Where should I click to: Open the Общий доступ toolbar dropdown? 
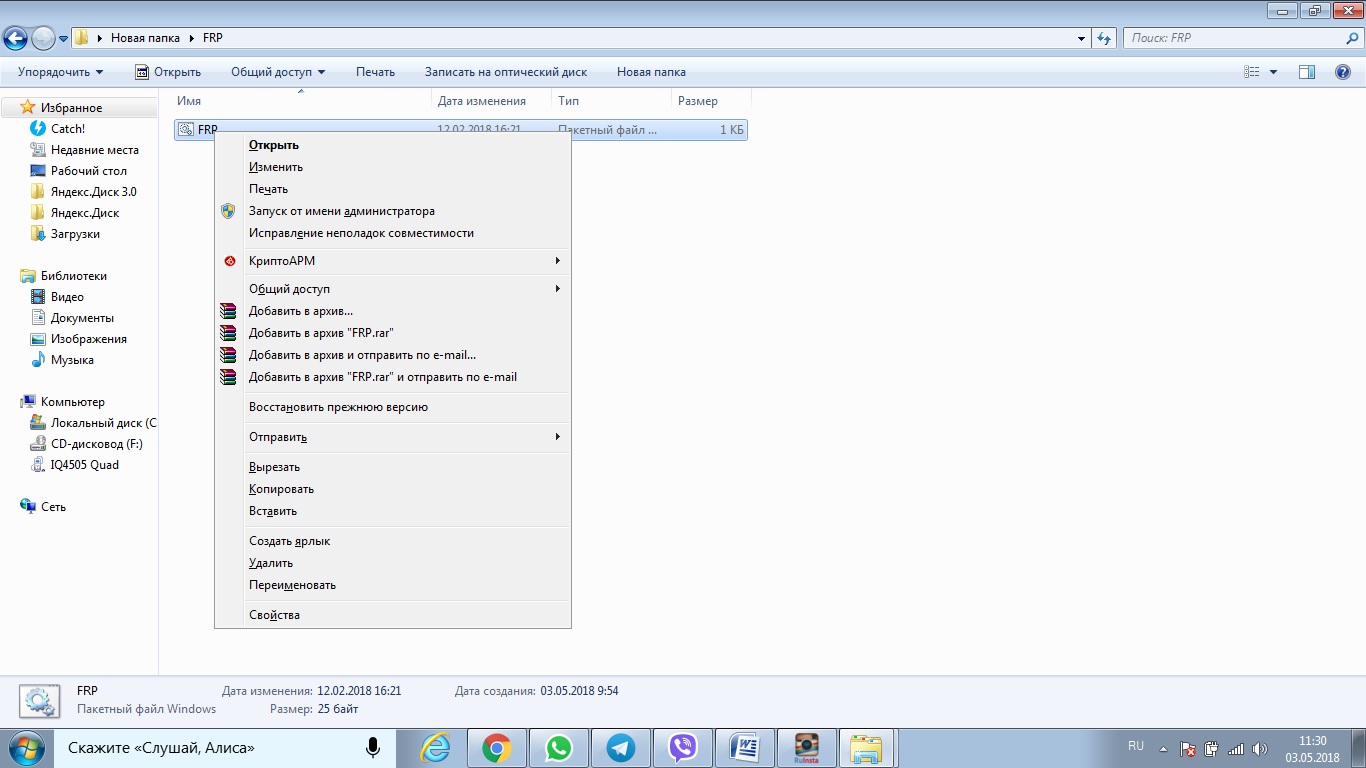(x=277, y=72)
